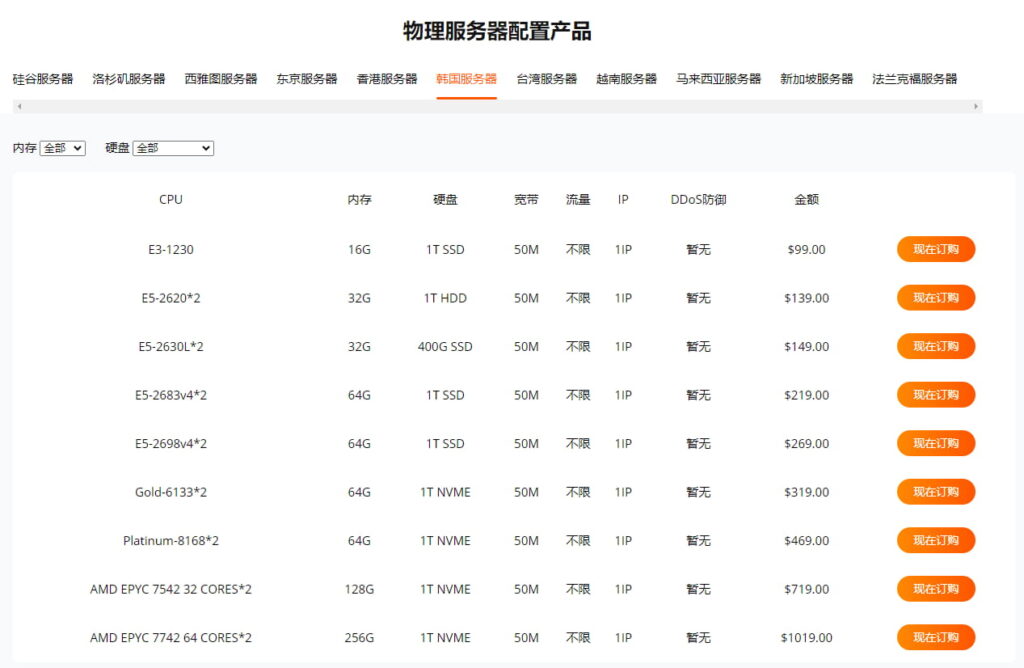Order the Platinum-8168*2 server at $469.00
The image size is (1024, 668).
[935, 540]
